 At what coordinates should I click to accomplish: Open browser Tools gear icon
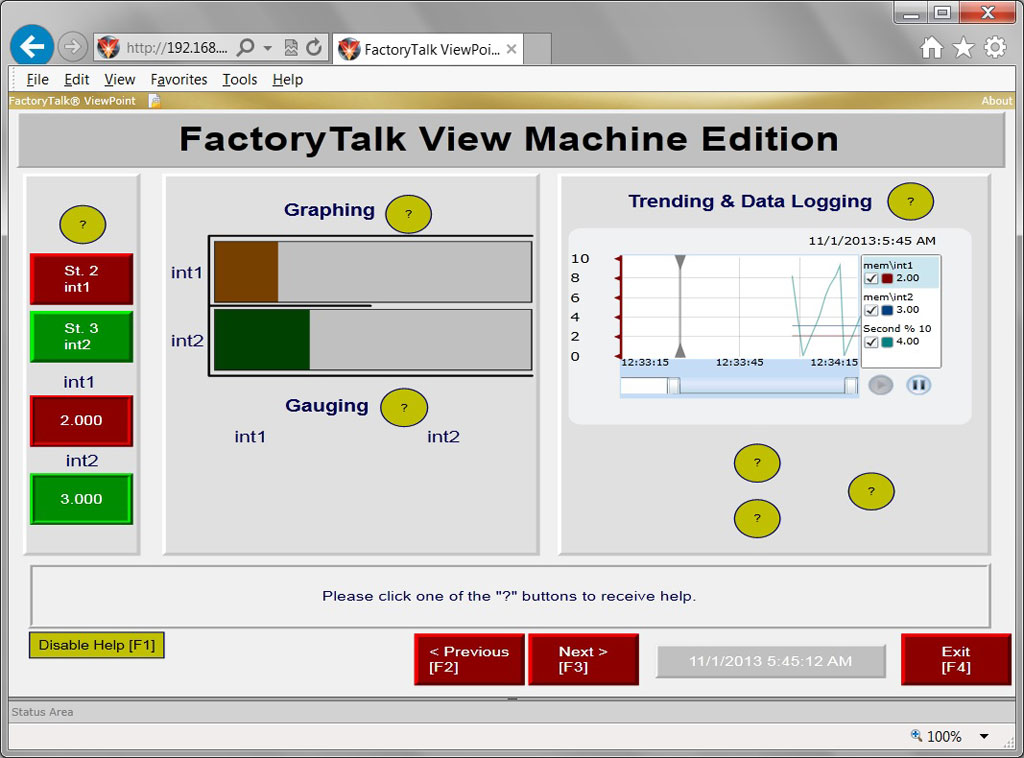coord(995,47)
